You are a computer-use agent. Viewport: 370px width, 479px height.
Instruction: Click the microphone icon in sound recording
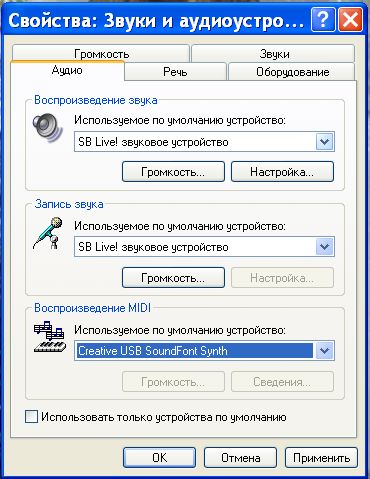pos(48,233)
